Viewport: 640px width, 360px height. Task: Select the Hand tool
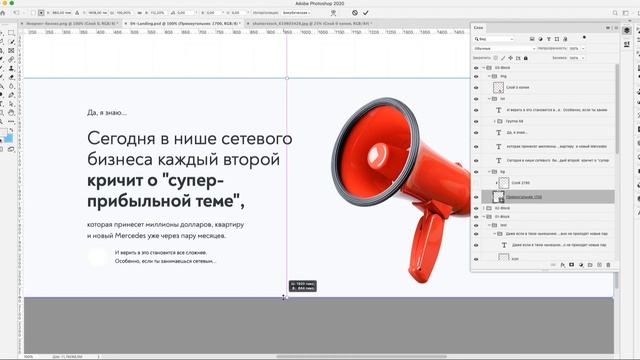[11, 113]
